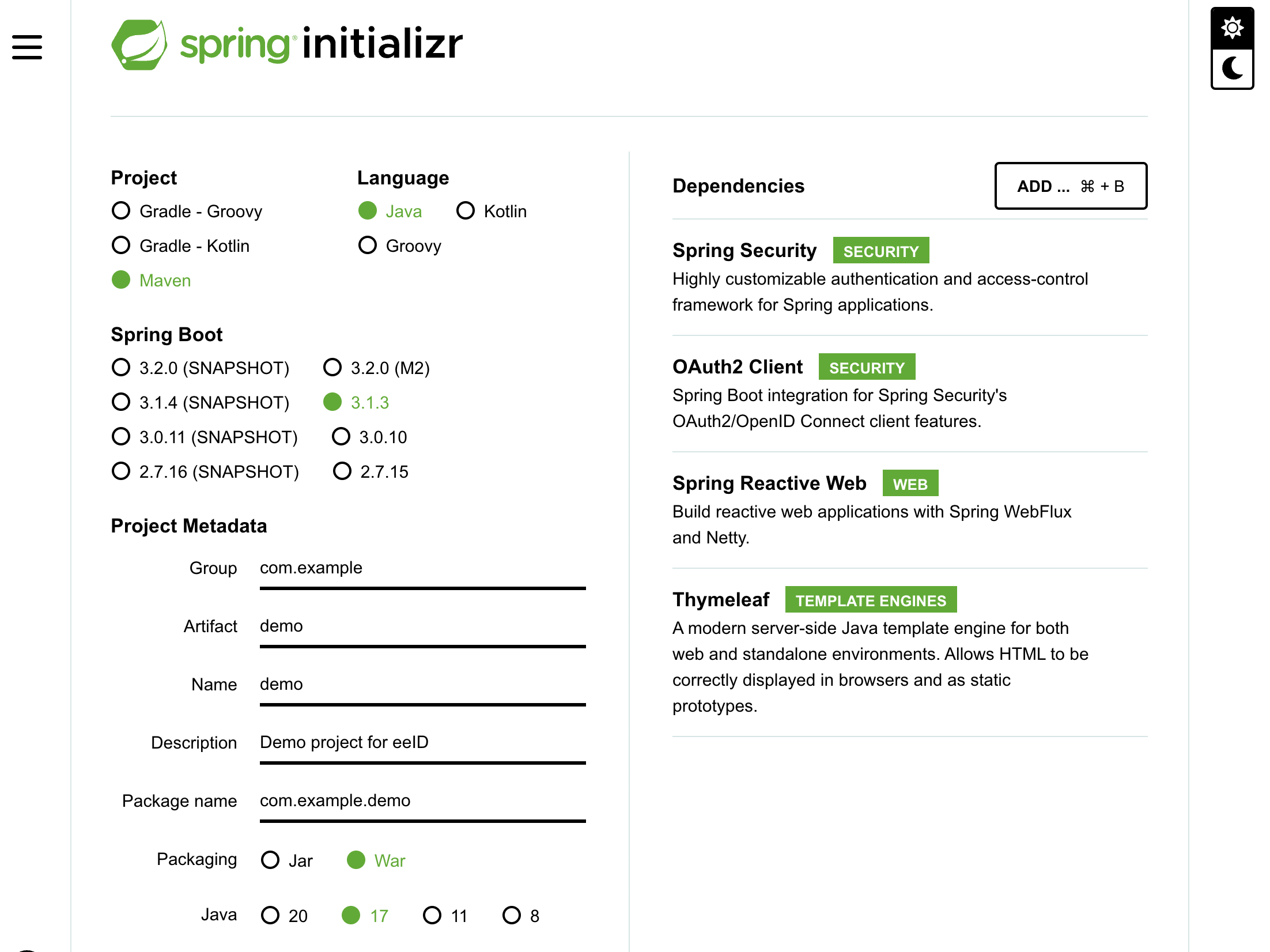Select Jar packaging
Viewport: 1270px width, 952px height.
click(x=287, y=860)
